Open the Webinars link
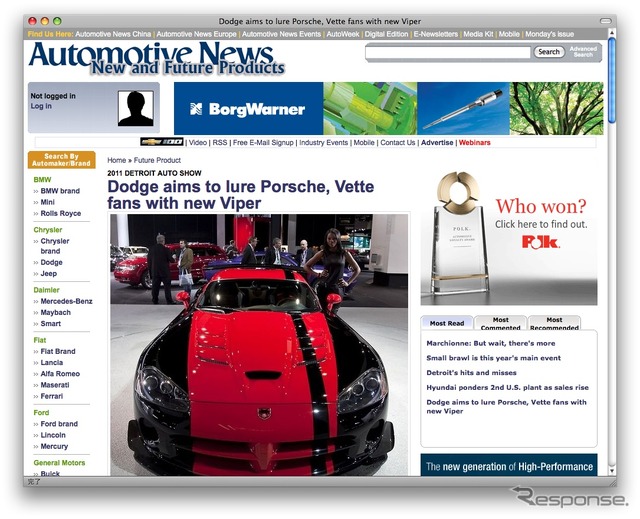Viewport: 640px width, 519px height. [474, 143]
